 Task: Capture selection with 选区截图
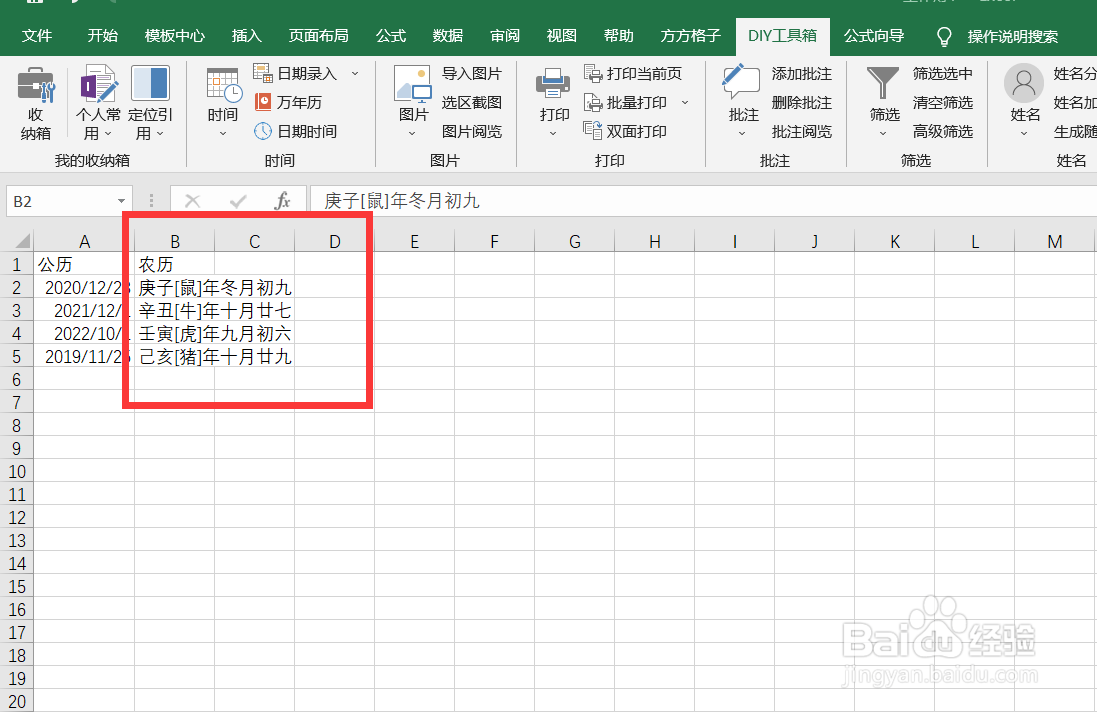point(471,102)
